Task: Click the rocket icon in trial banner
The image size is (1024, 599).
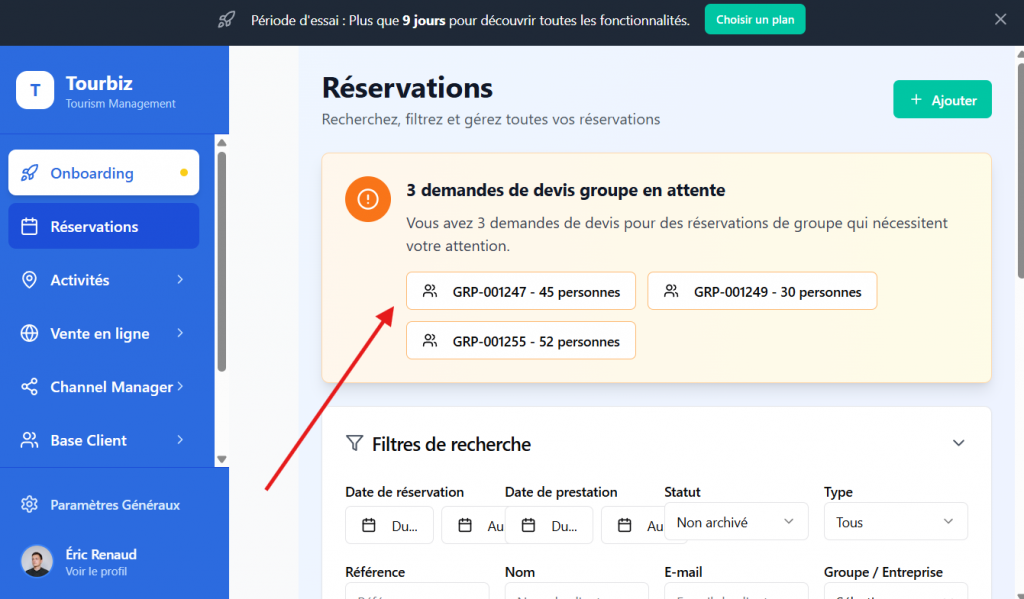Action: click(x=227, y=20)
